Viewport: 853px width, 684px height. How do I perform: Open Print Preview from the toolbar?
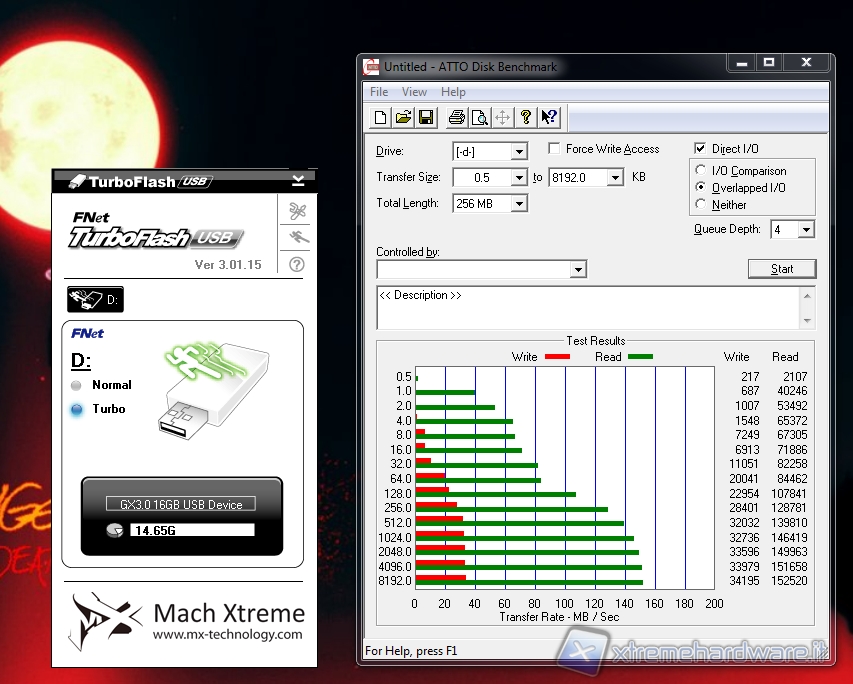(479, 118)
